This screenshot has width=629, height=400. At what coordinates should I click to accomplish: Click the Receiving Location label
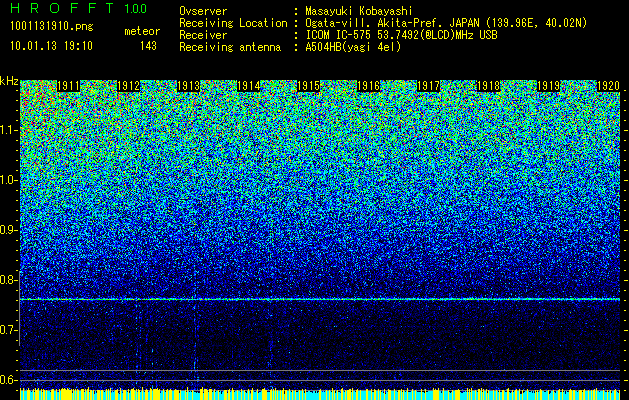pyautogui.click(x=233, y=23)
